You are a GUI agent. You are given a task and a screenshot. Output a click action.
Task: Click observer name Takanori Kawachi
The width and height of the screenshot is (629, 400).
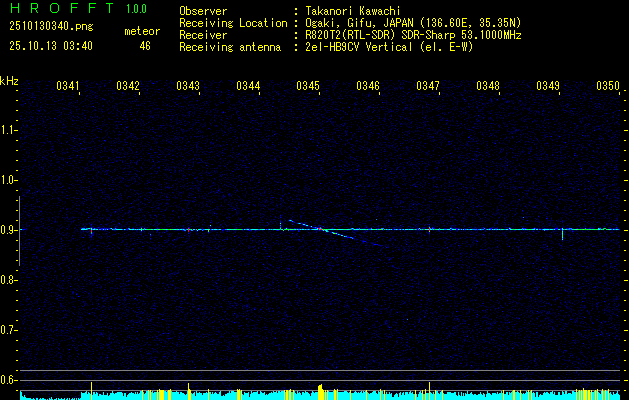(353, 11)
